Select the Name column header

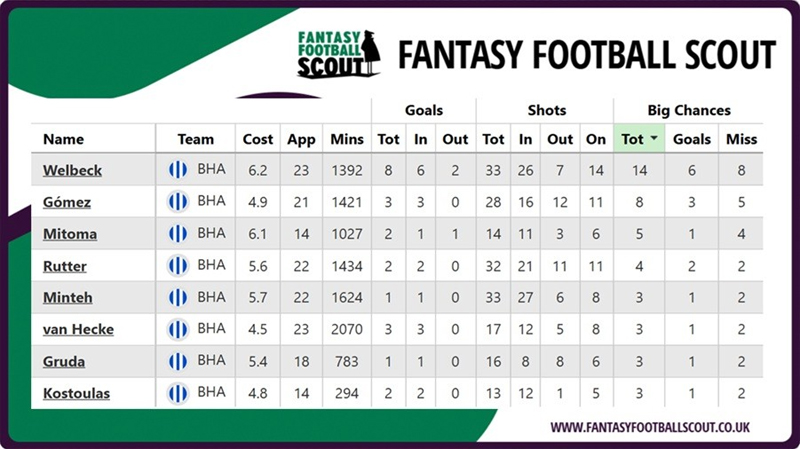[64, 140]
